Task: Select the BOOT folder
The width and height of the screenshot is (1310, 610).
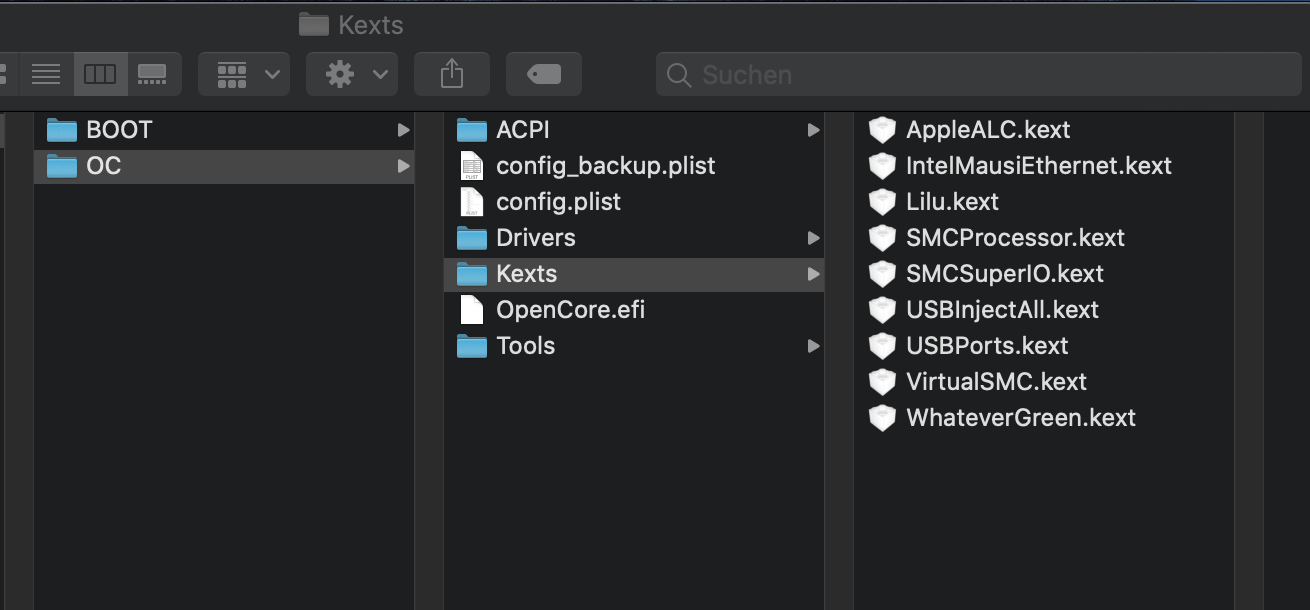Action: tap(119, 130)
